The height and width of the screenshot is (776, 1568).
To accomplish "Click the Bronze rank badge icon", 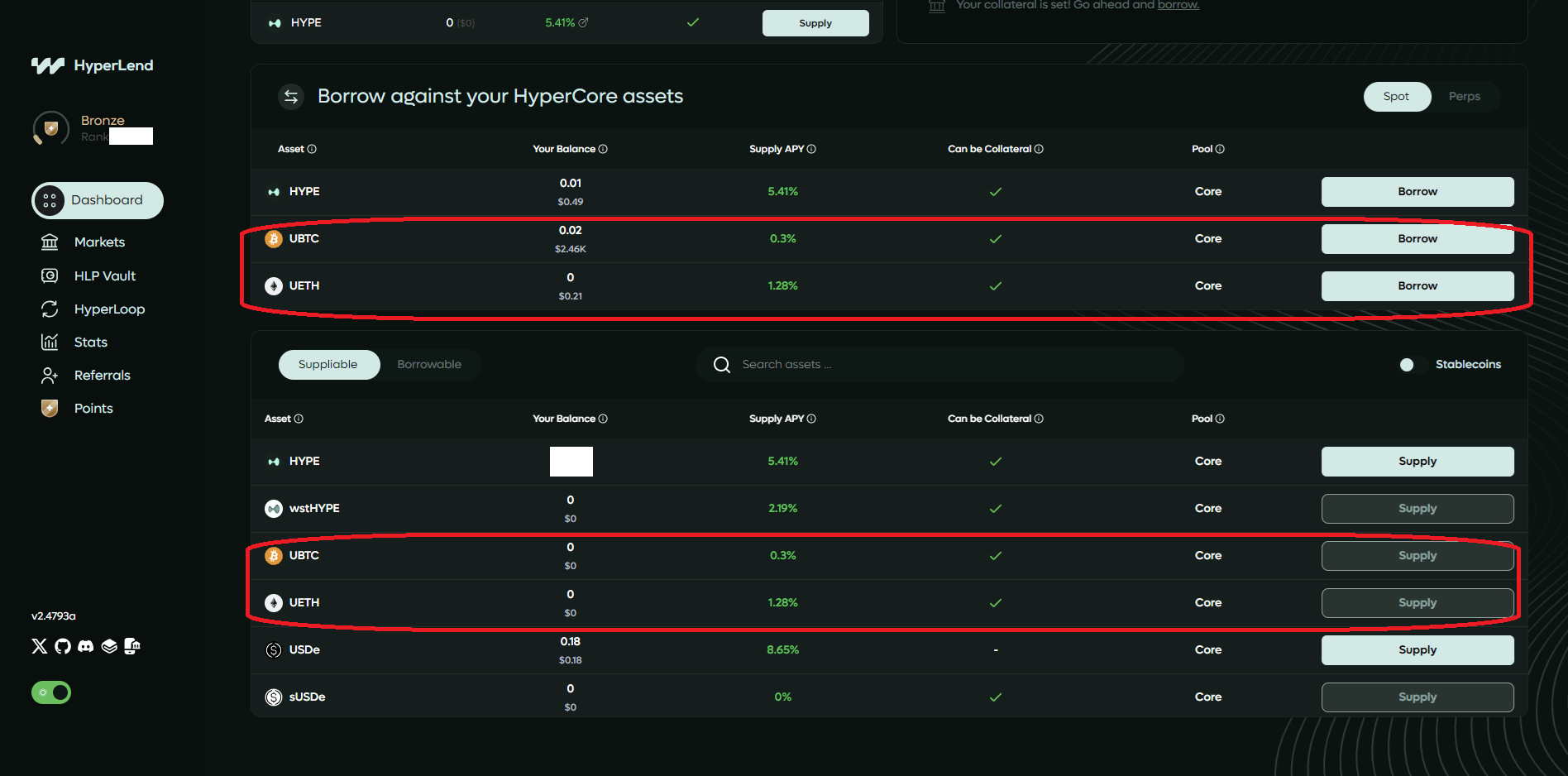I will 50,128.
